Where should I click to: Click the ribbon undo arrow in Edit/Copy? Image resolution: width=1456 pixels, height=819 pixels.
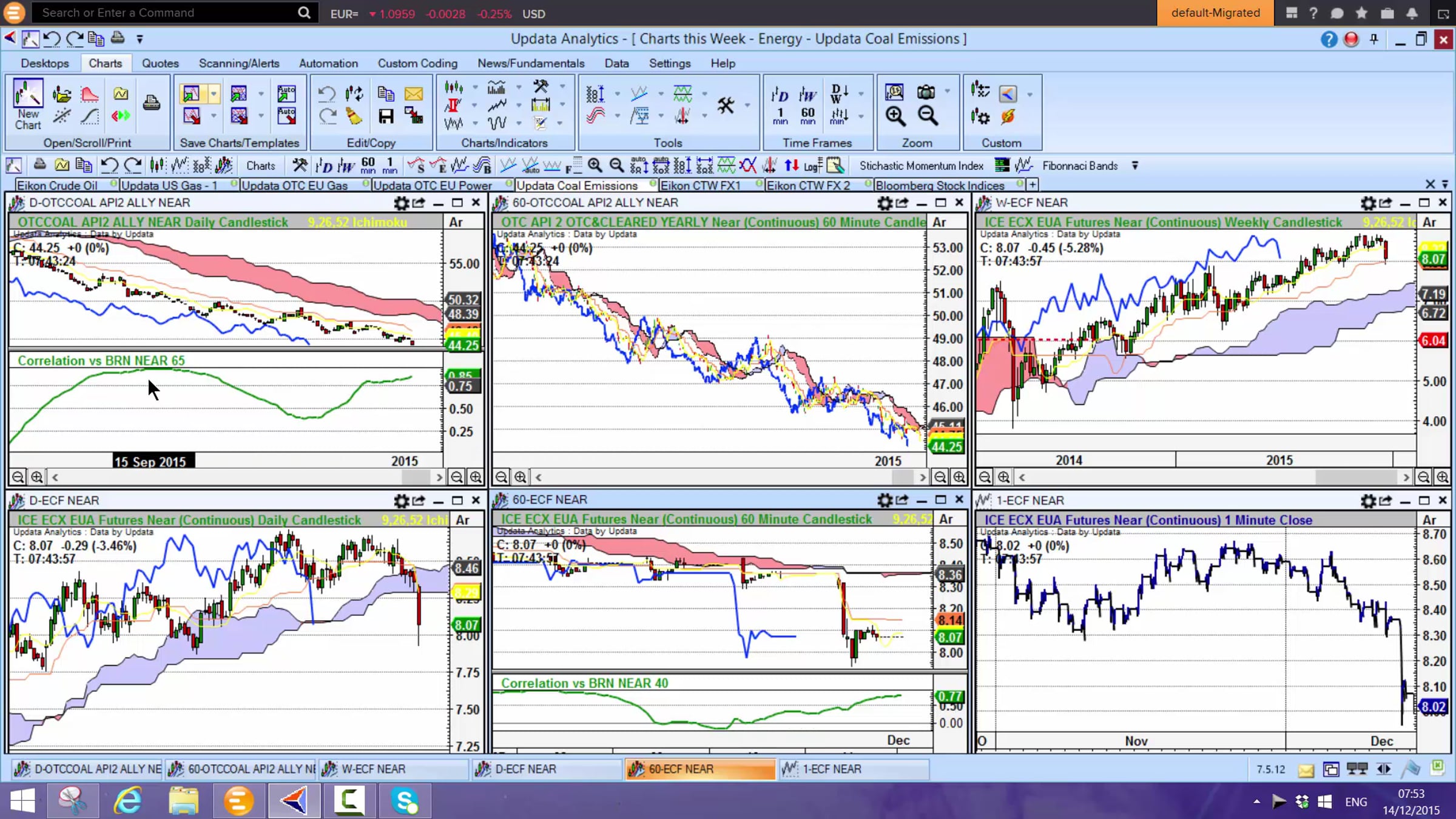click(x=327, y=93)
